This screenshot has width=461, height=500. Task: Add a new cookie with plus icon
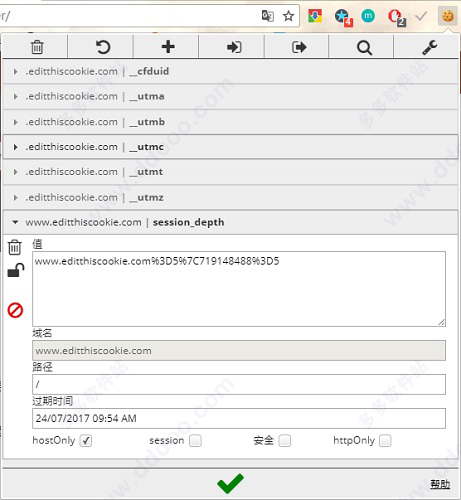[168, 47]
